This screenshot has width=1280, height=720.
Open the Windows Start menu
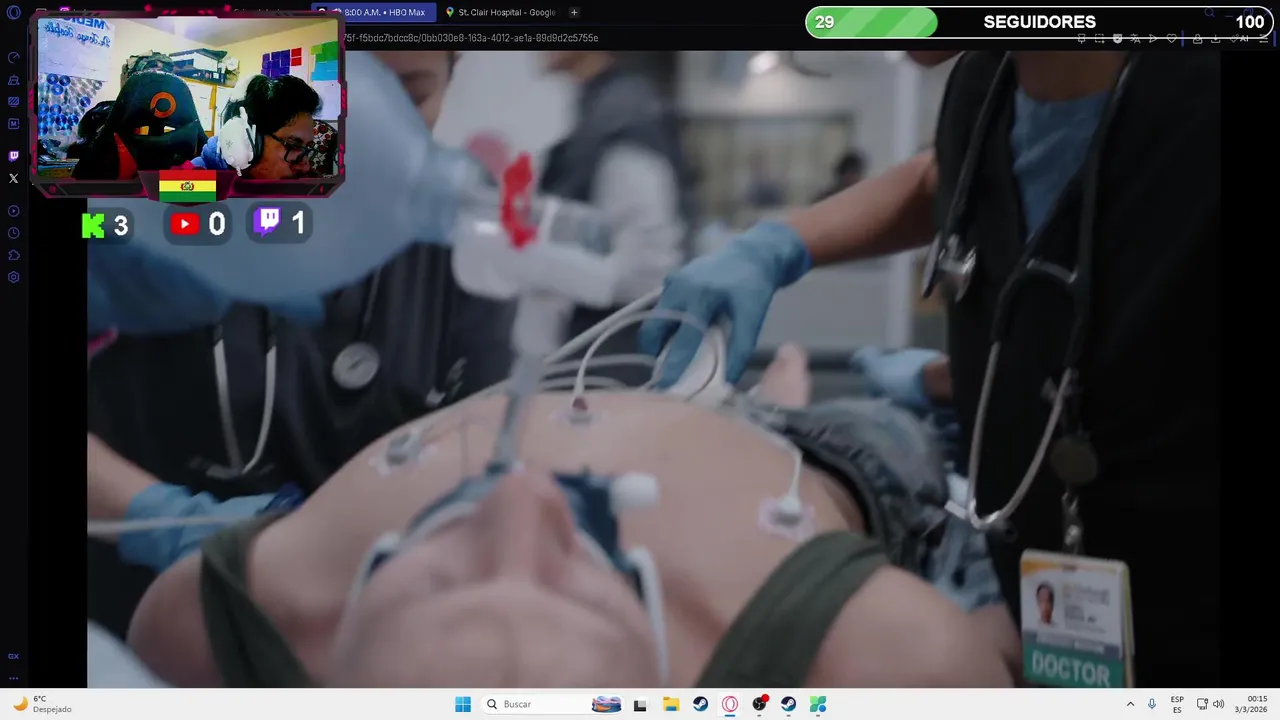[x=463, y=704]
